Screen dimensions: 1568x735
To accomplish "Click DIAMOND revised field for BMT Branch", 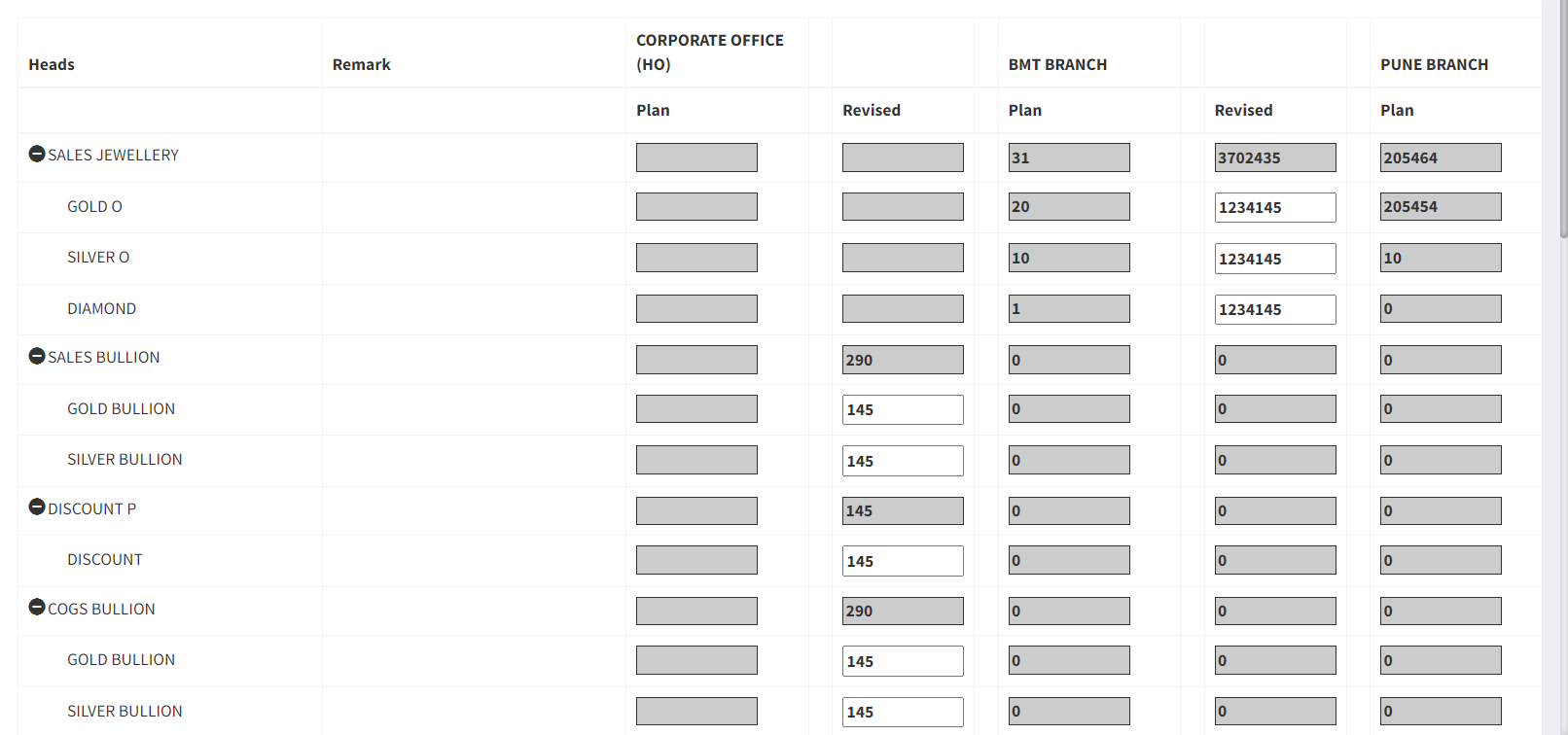I will pyautogui.click(x=1274, y=309).
